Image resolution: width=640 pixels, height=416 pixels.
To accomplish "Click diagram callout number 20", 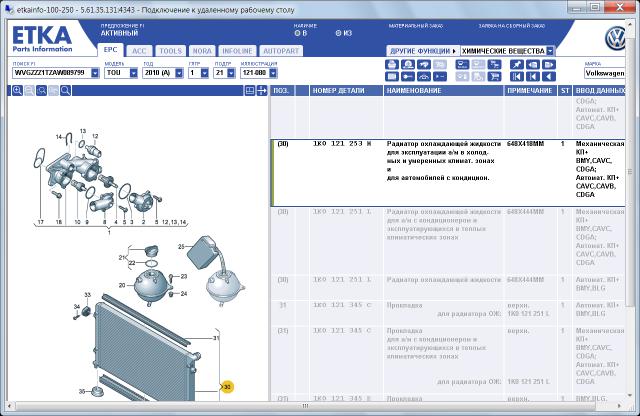I will pyautogui.click(x=122, y=285).
